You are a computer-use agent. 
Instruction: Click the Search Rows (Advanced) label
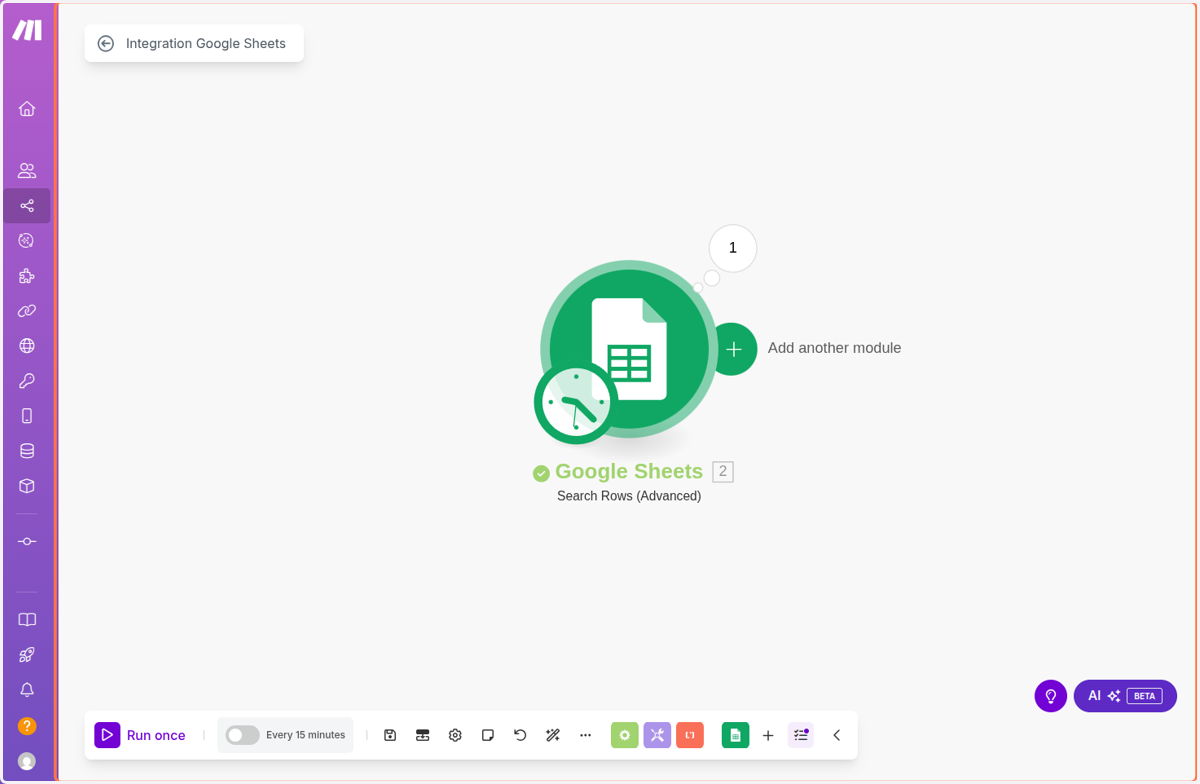pos(629,496)
